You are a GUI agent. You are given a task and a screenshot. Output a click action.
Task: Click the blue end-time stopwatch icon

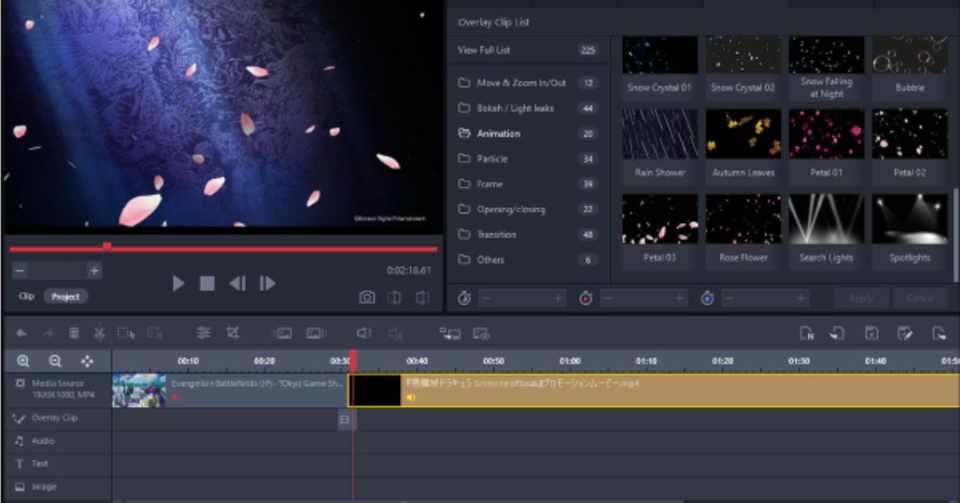707,298
